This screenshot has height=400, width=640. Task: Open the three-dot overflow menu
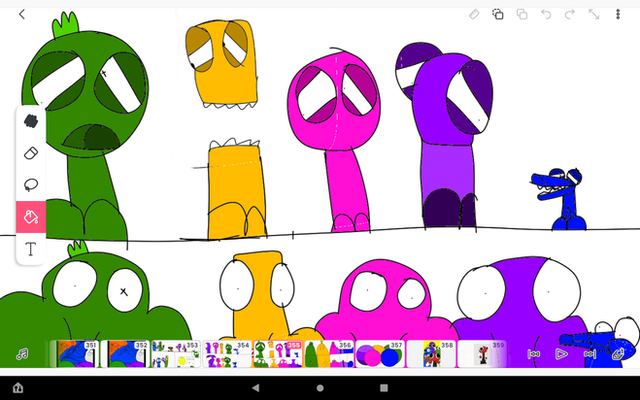click(618, 15)
